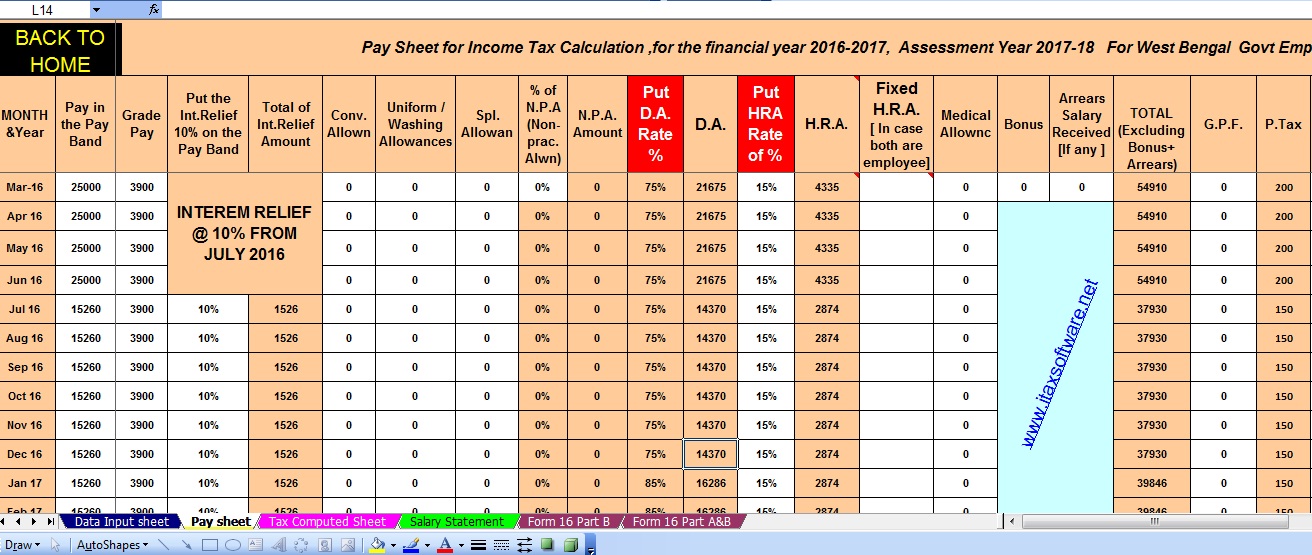Screen dimensions: 1312x555
Task: Select the INTEREM RELIEF merged cell
Action: (244, 233)
